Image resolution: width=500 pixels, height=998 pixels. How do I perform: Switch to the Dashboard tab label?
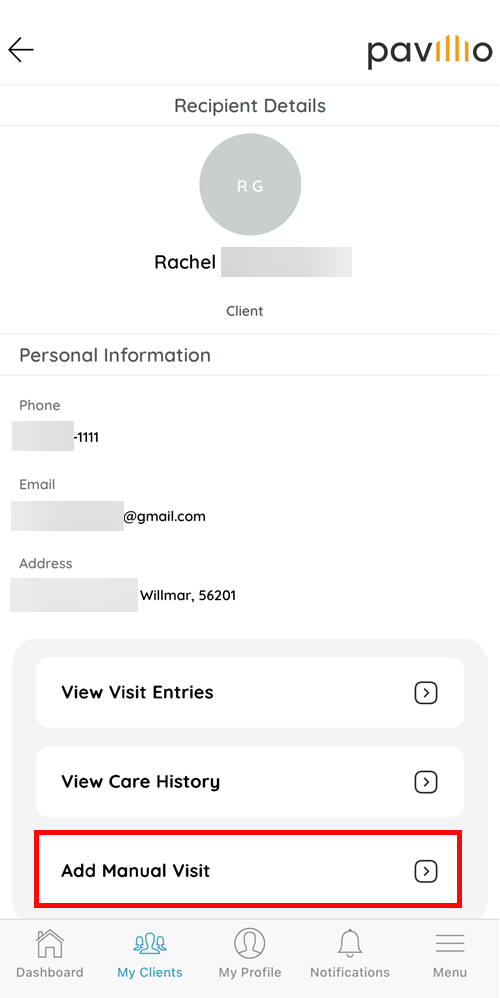tap(50, 973)
